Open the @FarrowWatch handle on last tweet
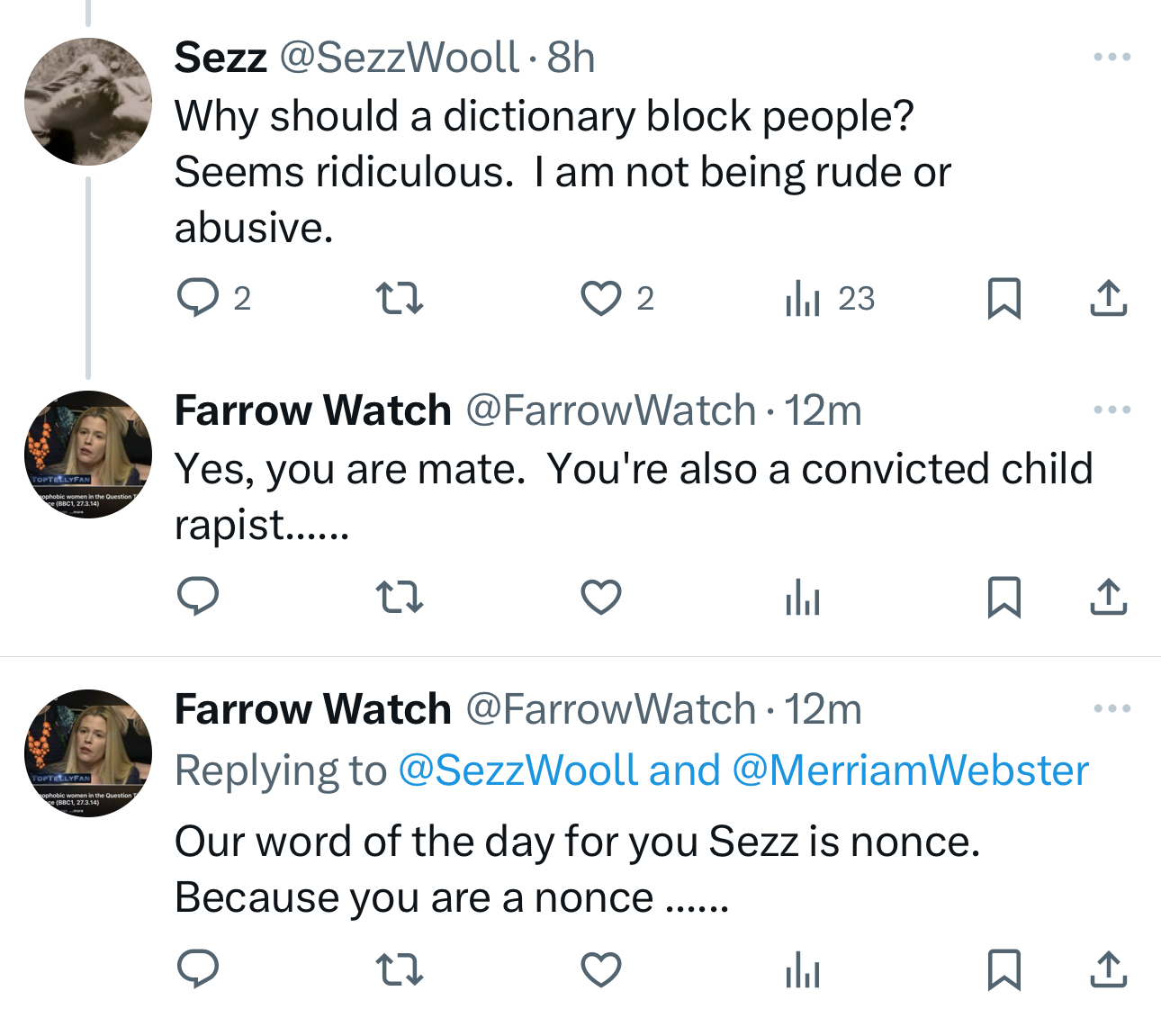This screenshot has width=1161, height=1036. click(610, 709)
